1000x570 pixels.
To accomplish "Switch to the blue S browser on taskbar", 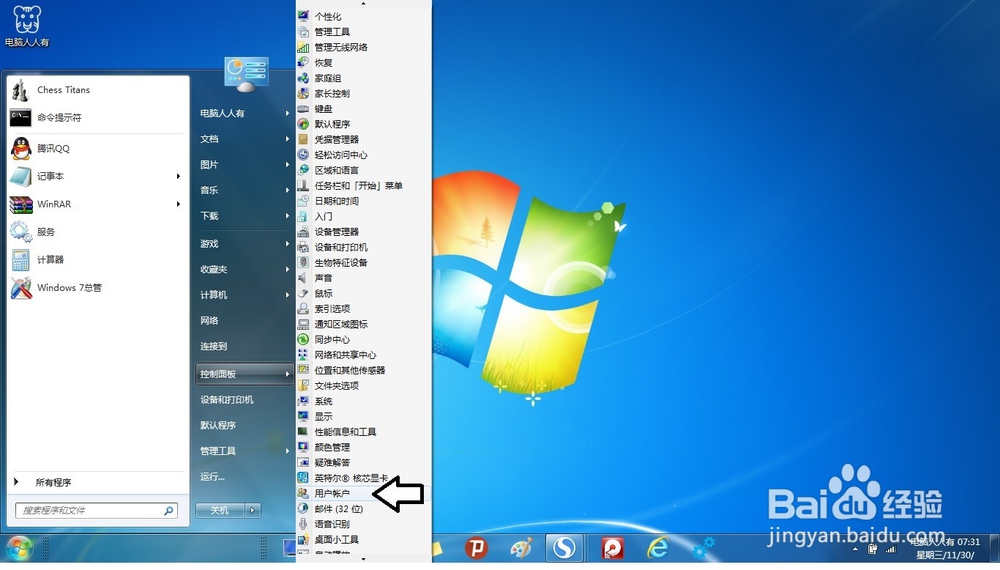I will click(564, 548).
